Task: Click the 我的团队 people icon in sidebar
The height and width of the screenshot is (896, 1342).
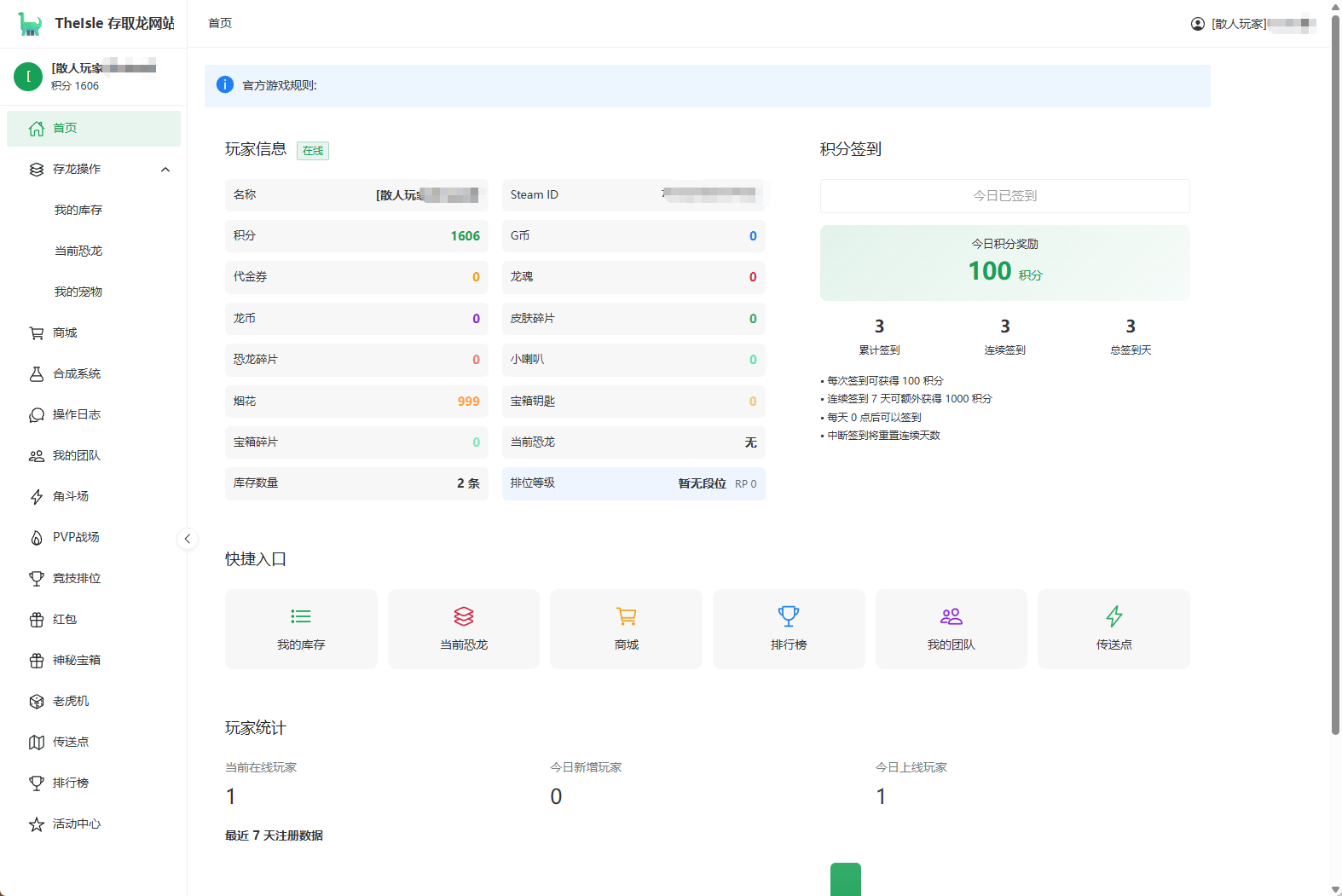Action: click(x=37, y=456)
